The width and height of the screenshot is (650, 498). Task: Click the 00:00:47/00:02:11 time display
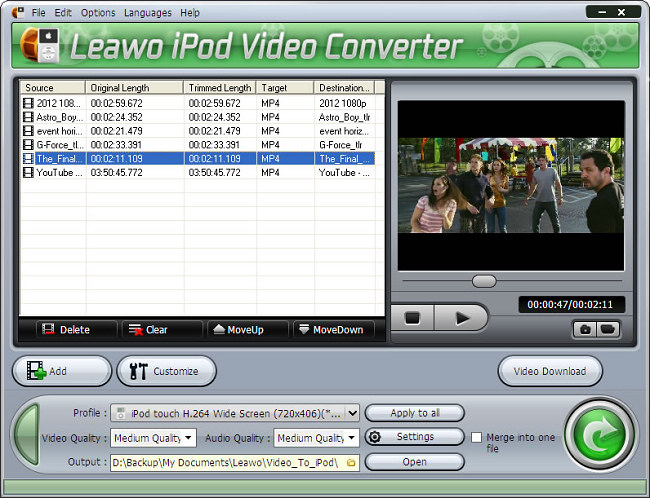[x=570, y=304]
